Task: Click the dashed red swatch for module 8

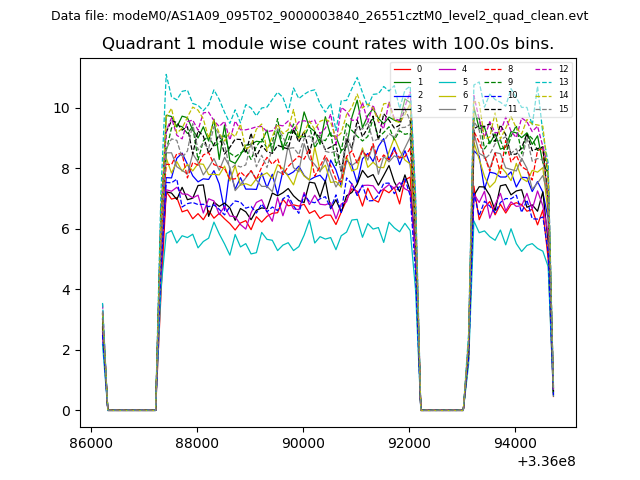Action: tap(492, 69)
